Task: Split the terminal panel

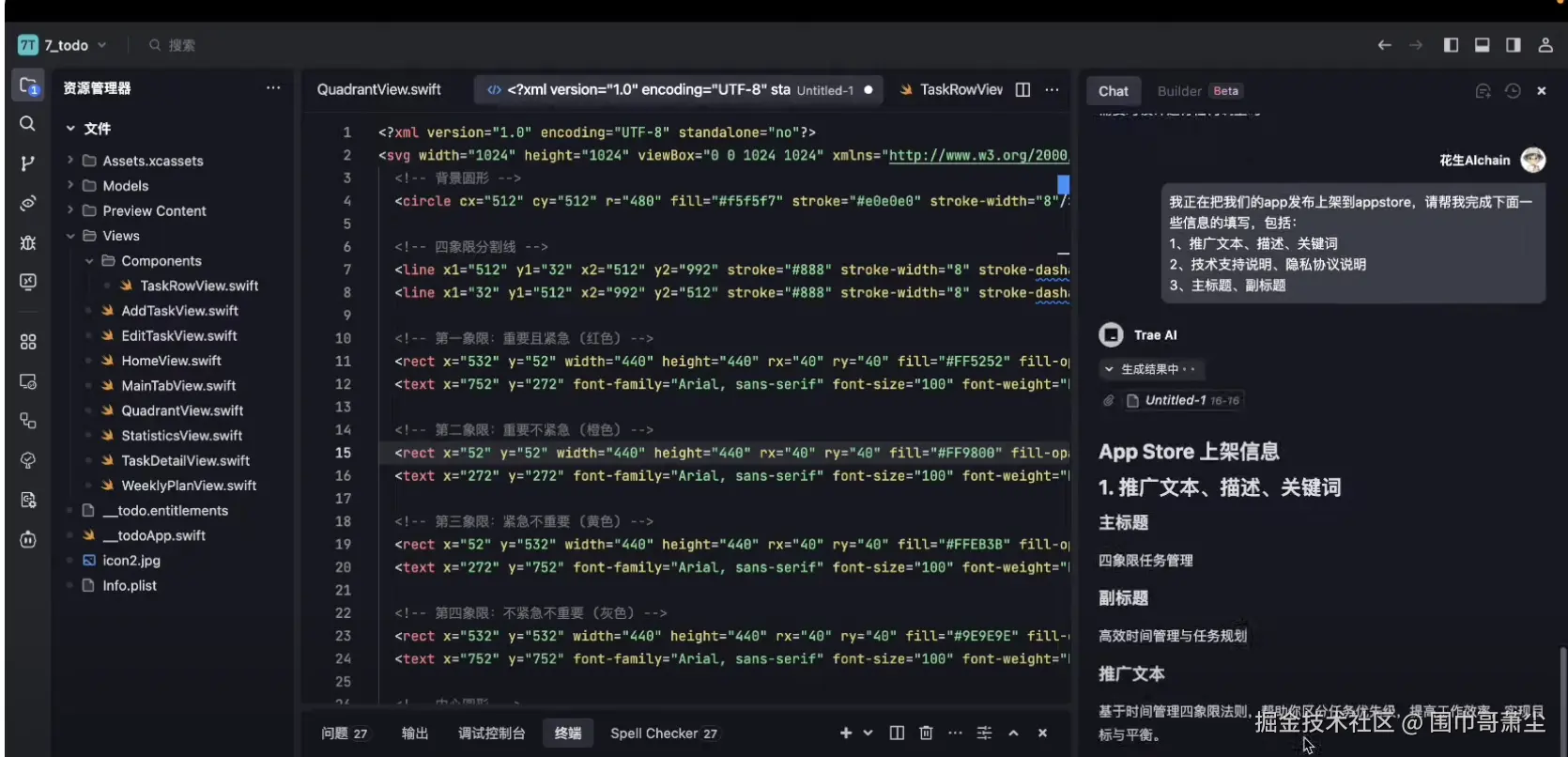Action: click(x=897, y=733)
